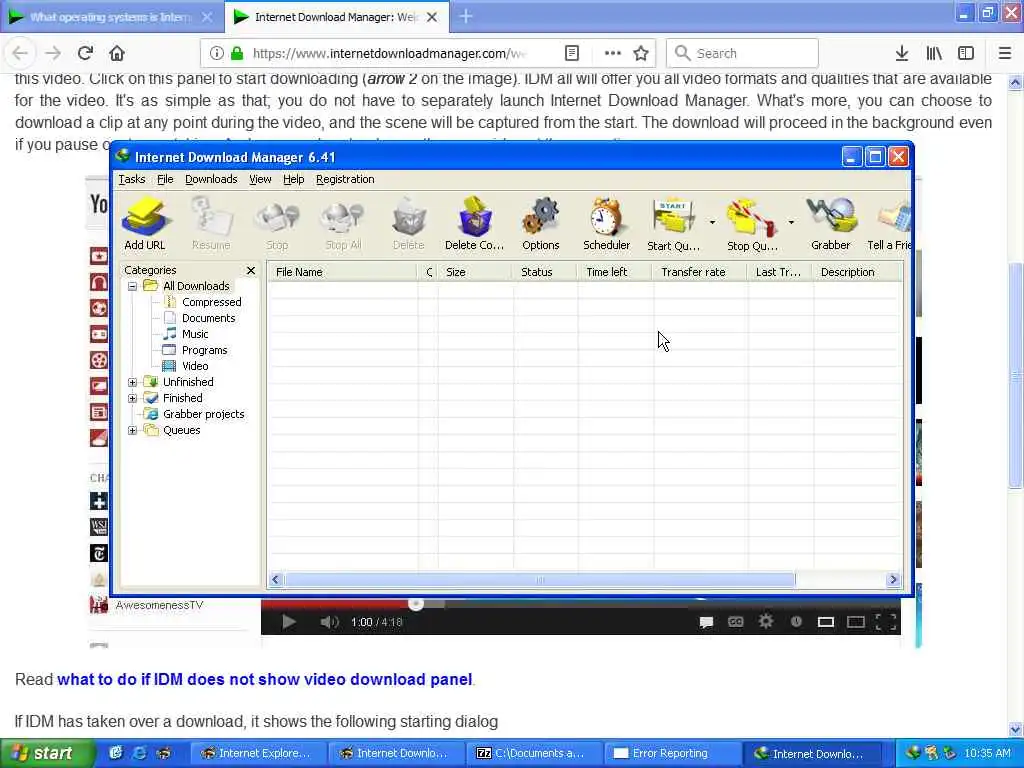
Task: Switch to Error Reporting taskbar window
Action: click(671, 754)
